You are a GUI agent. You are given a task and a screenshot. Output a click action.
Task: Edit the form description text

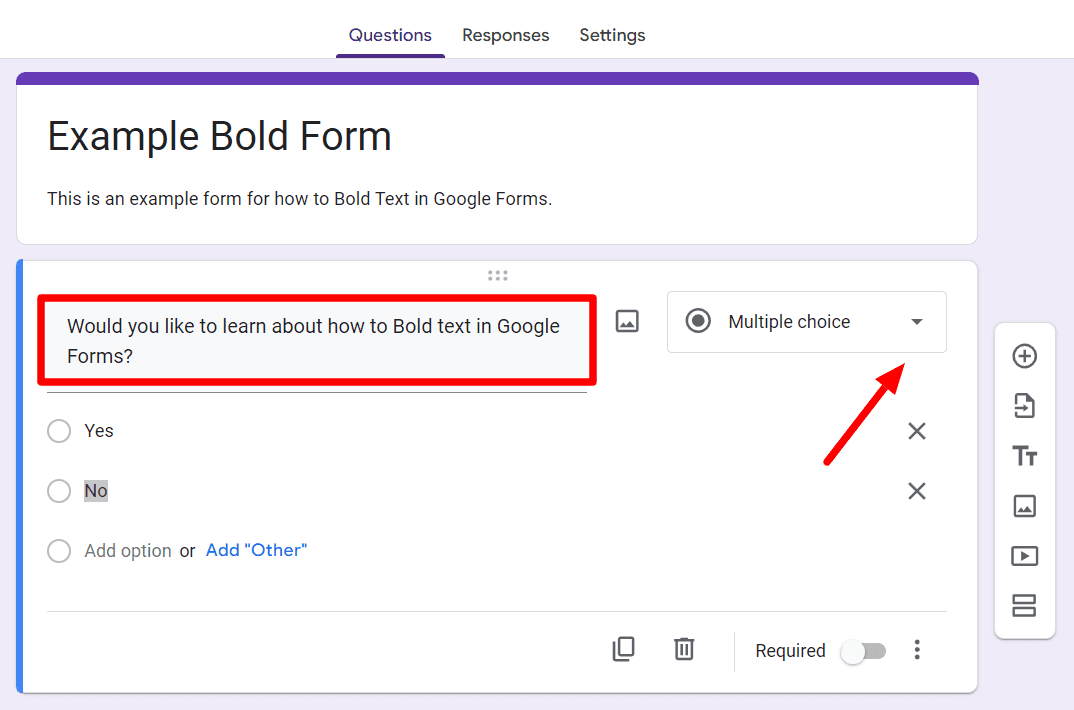click(x=299, y=199)
